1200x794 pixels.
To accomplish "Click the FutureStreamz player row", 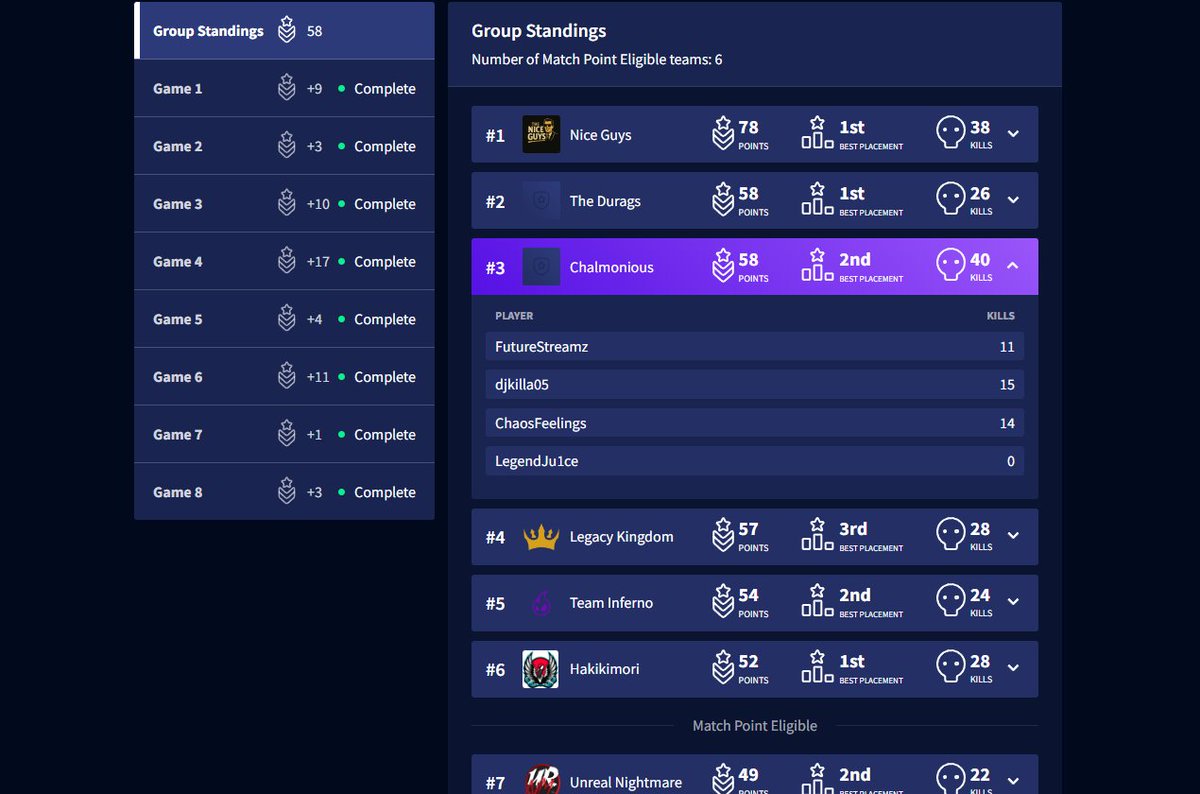I will tap(755, 347).
